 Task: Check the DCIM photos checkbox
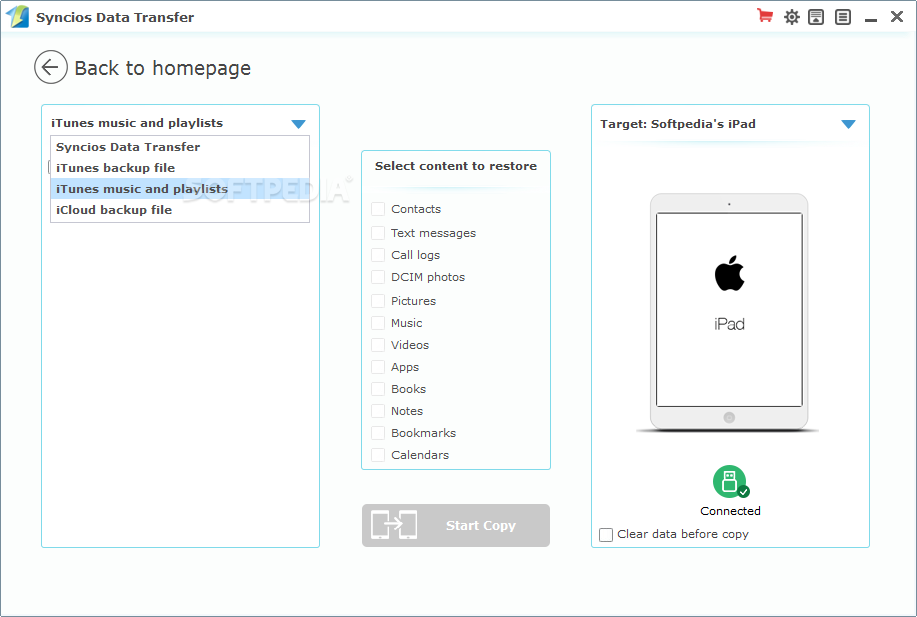tap(378, 277)
